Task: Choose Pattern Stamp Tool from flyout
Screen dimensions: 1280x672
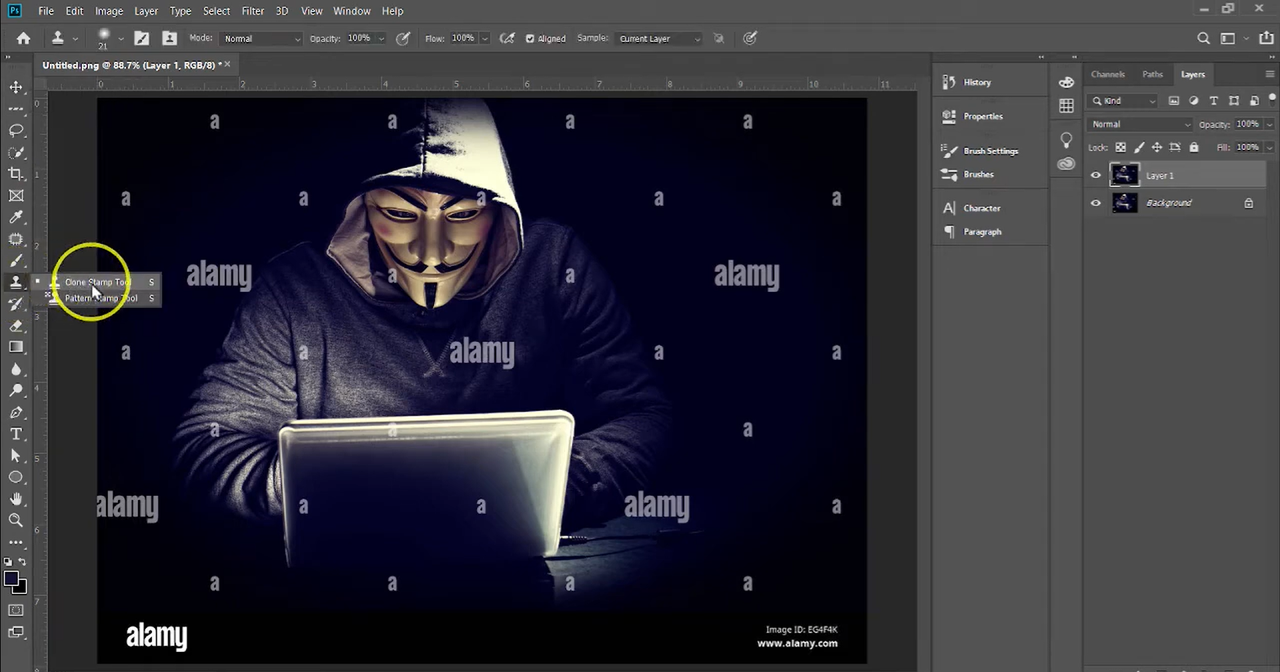Action: (x=101, y=298)
